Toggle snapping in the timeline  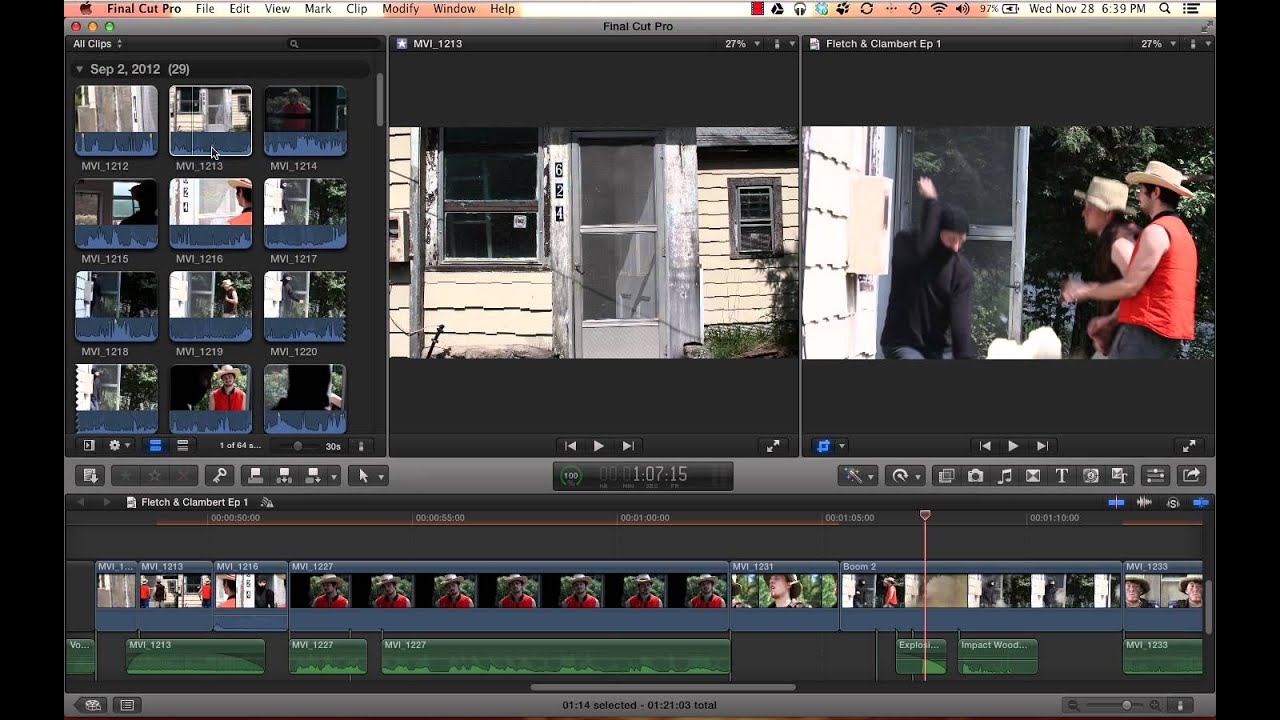click(1201, 502)
